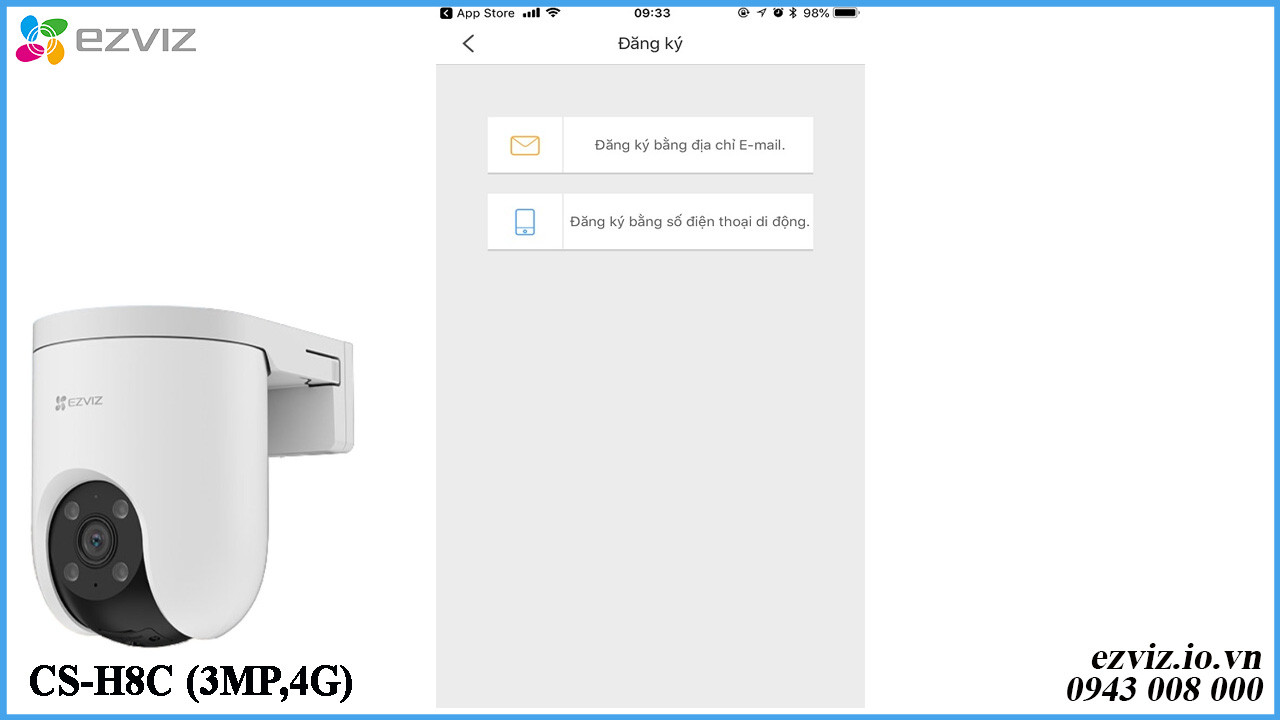
Task: Click the colorful EZVIZ logo top-left
Action: tap(106, 40)
